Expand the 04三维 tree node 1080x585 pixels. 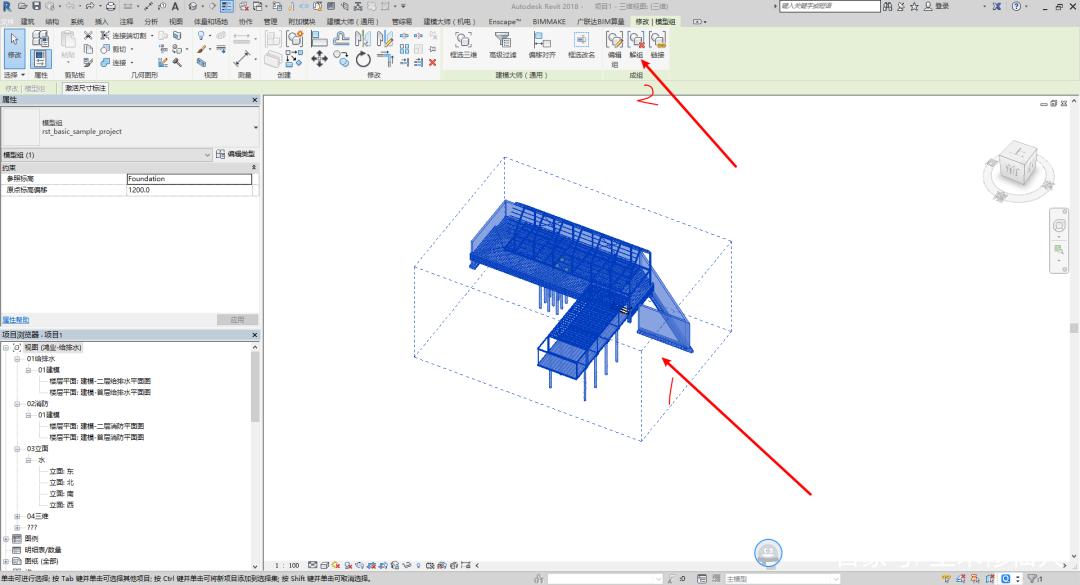pyautogui.click(x=17, y=516)
